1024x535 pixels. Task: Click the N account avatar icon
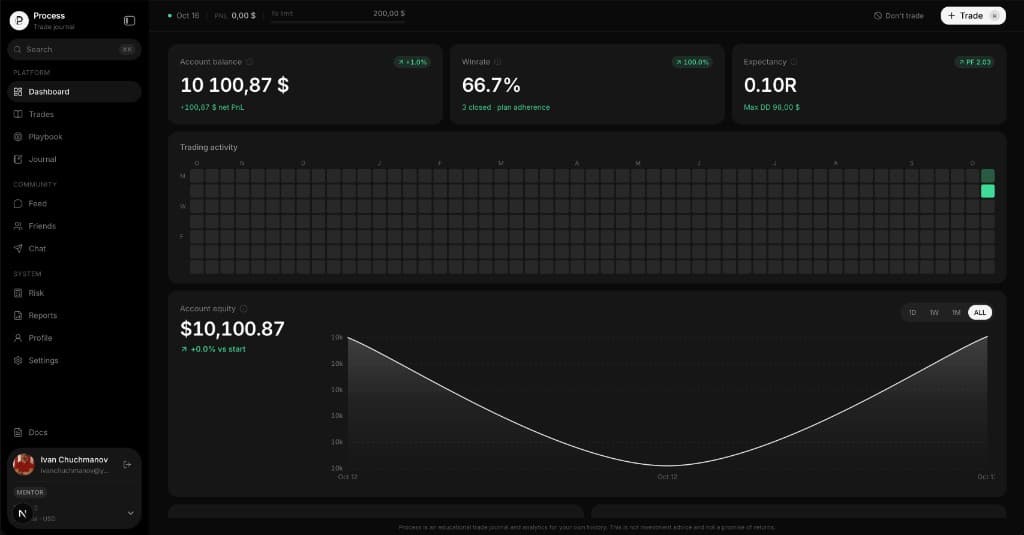22,513
